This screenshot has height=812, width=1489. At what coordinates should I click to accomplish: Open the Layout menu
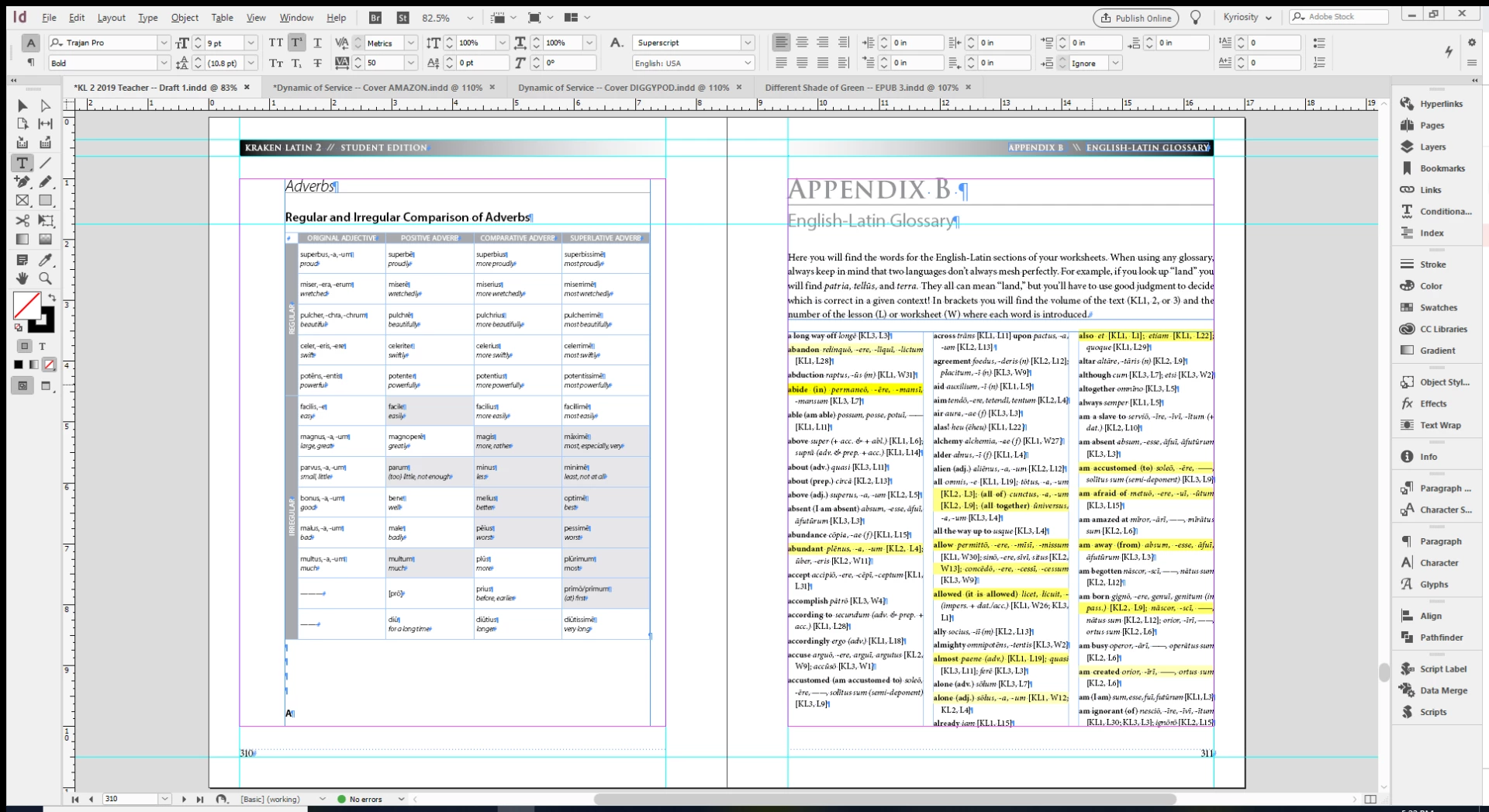111,17
